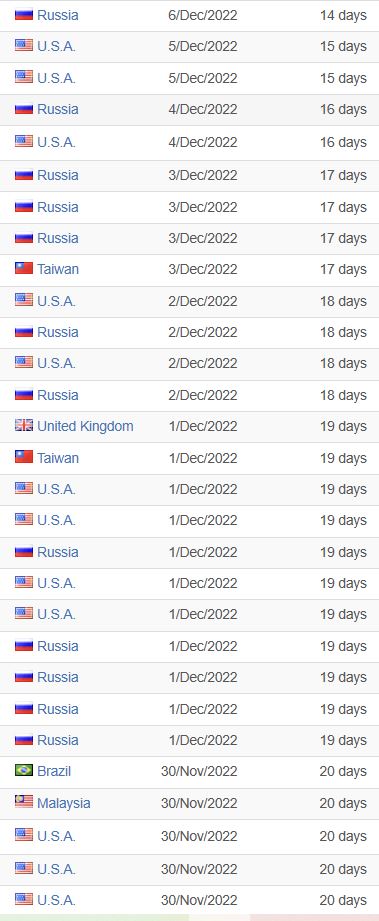Click Taiwan flag in the 3/Dec/2022 row
The width and height of the screenshot is (379, 921).
(24, 269)
